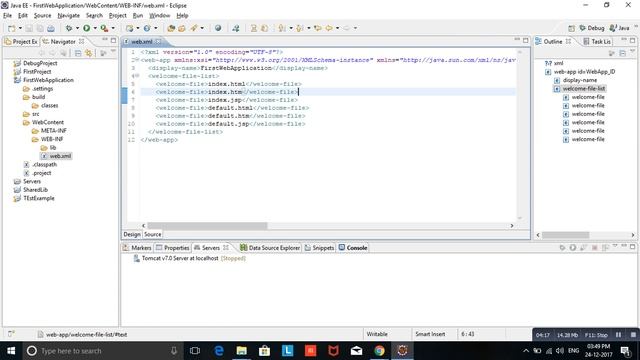This screenshot has height=360, width=640.
Task: Maximize the web.xml editor area
Action: click(x=526, y=40)
